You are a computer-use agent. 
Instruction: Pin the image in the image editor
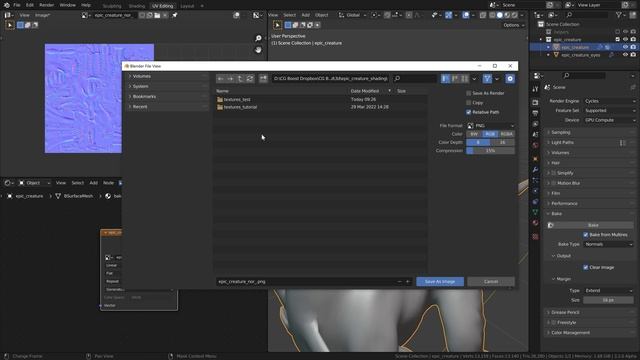[x=175, y=15]
